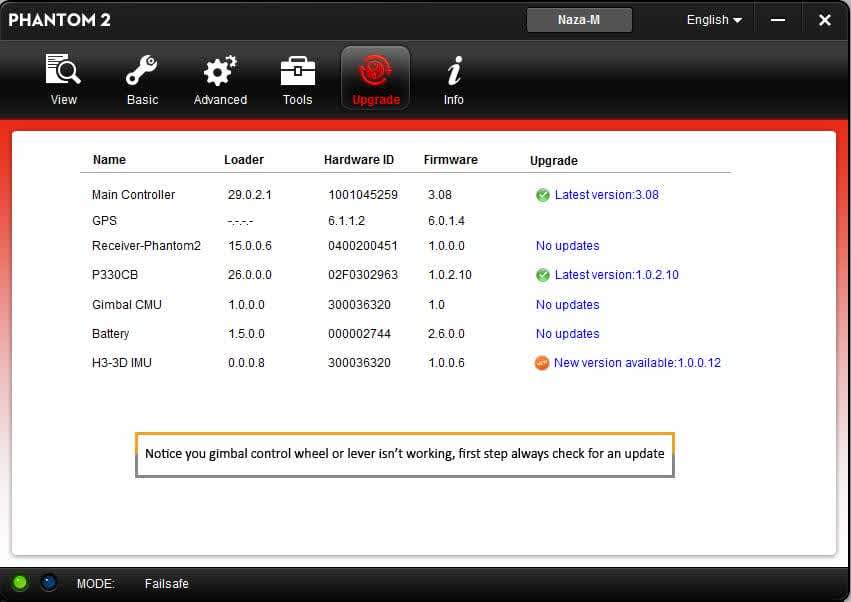Open the Basic wrench tab
The width and height of the screenshot is (851, 602).
click(142, 79)
